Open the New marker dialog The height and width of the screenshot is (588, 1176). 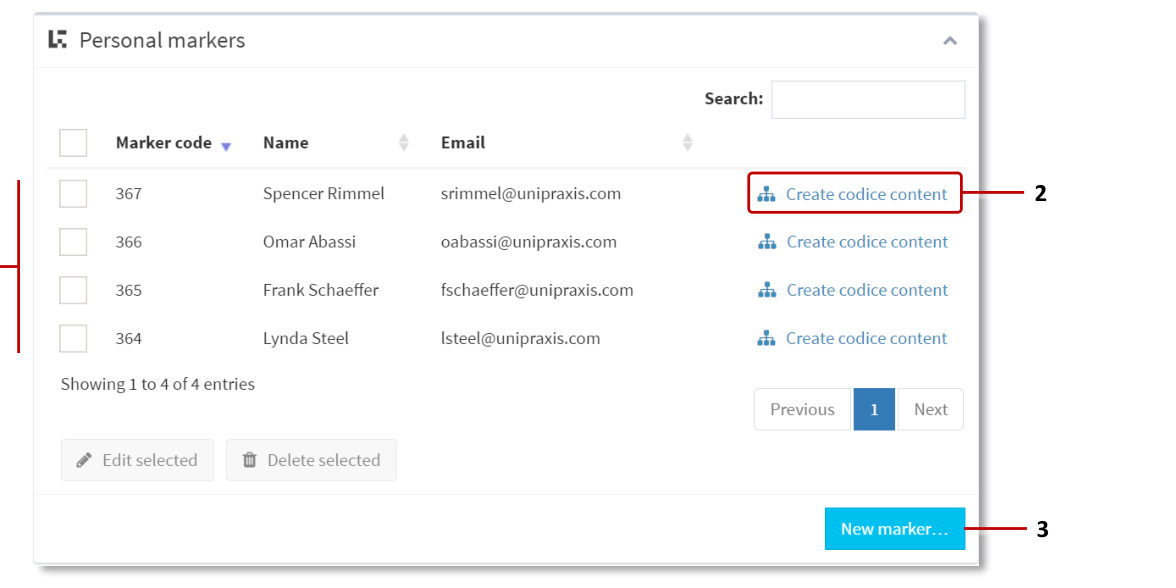[894, 529]
